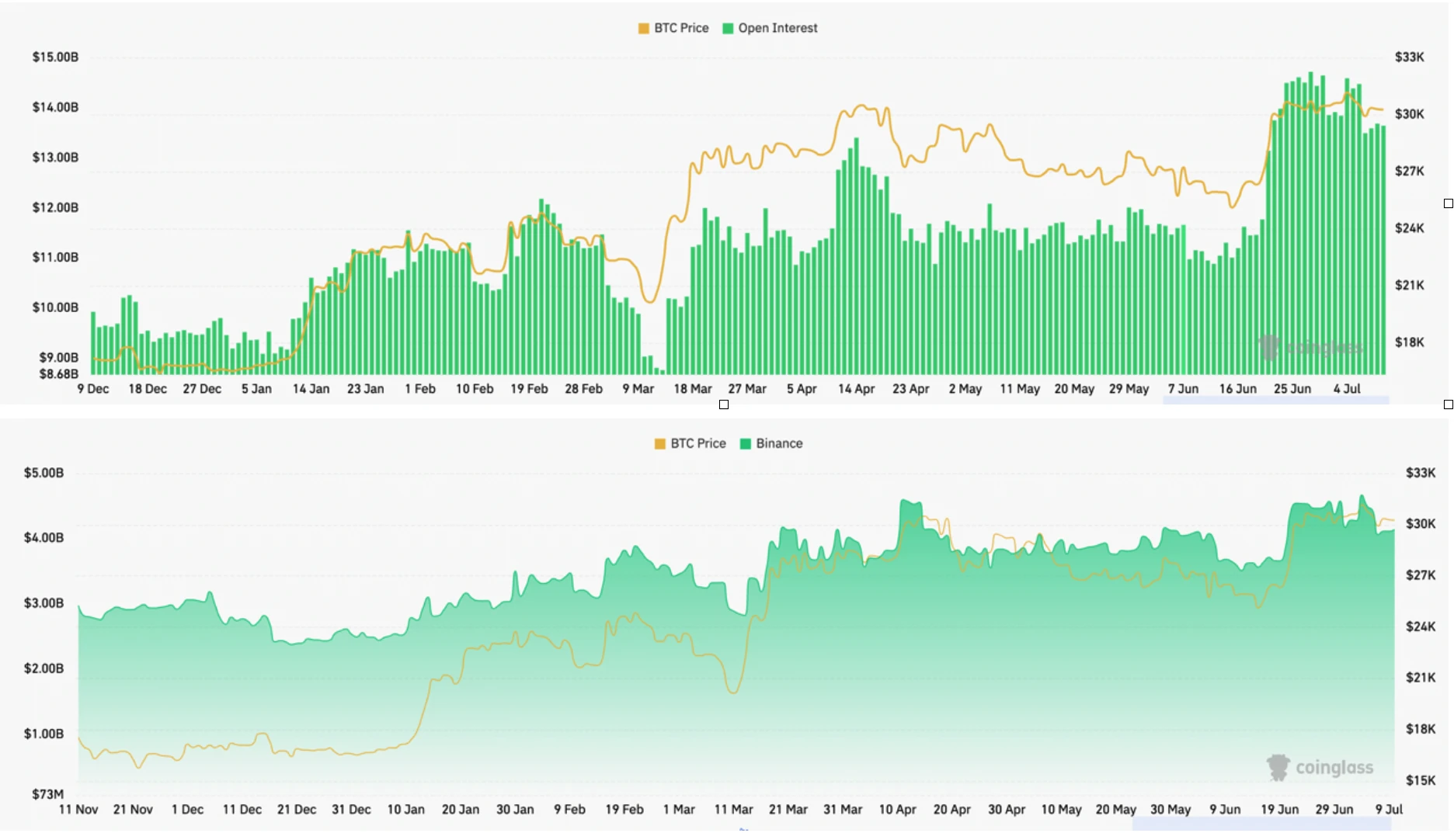Screen dimensions: 1454x840
Task: Click the 20 Jan date label
Action: 461,810
